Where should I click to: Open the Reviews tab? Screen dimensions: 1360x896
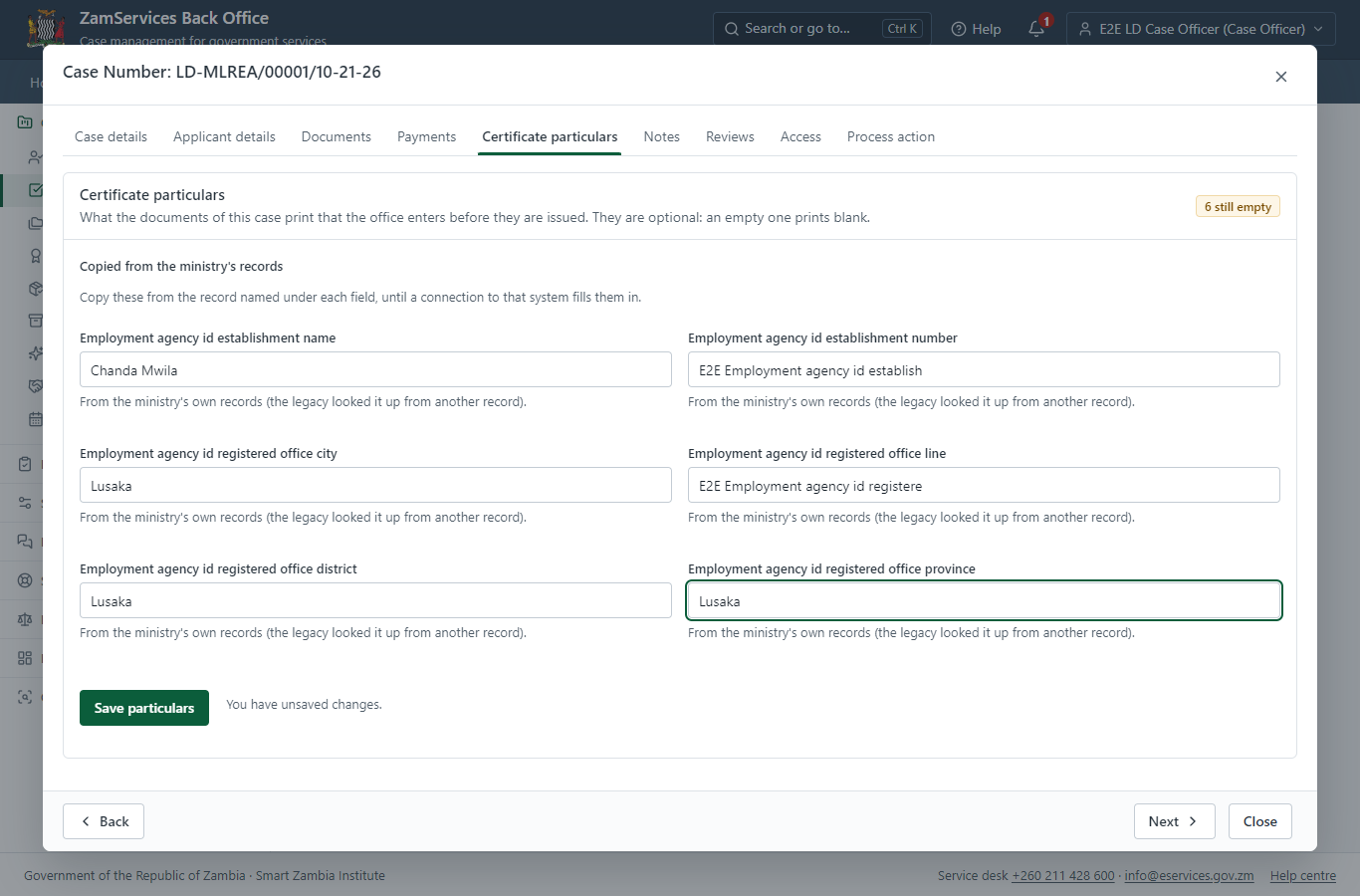coord(730,136)
